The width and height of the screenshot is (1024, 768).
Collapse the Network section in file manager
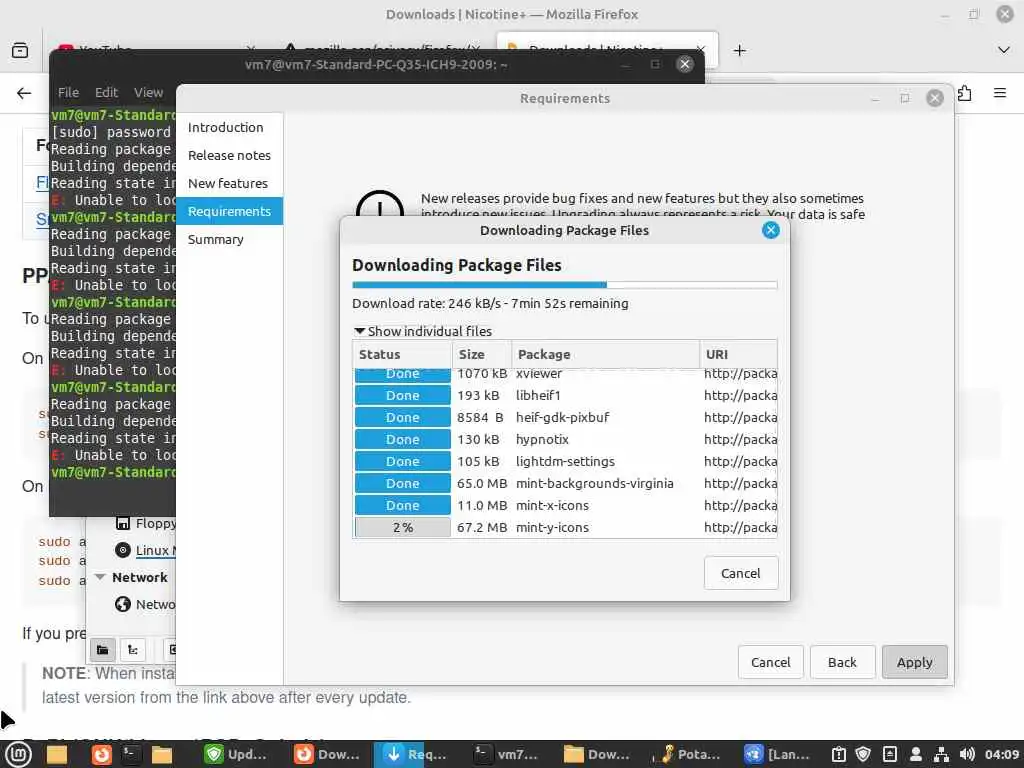(100, 577)
